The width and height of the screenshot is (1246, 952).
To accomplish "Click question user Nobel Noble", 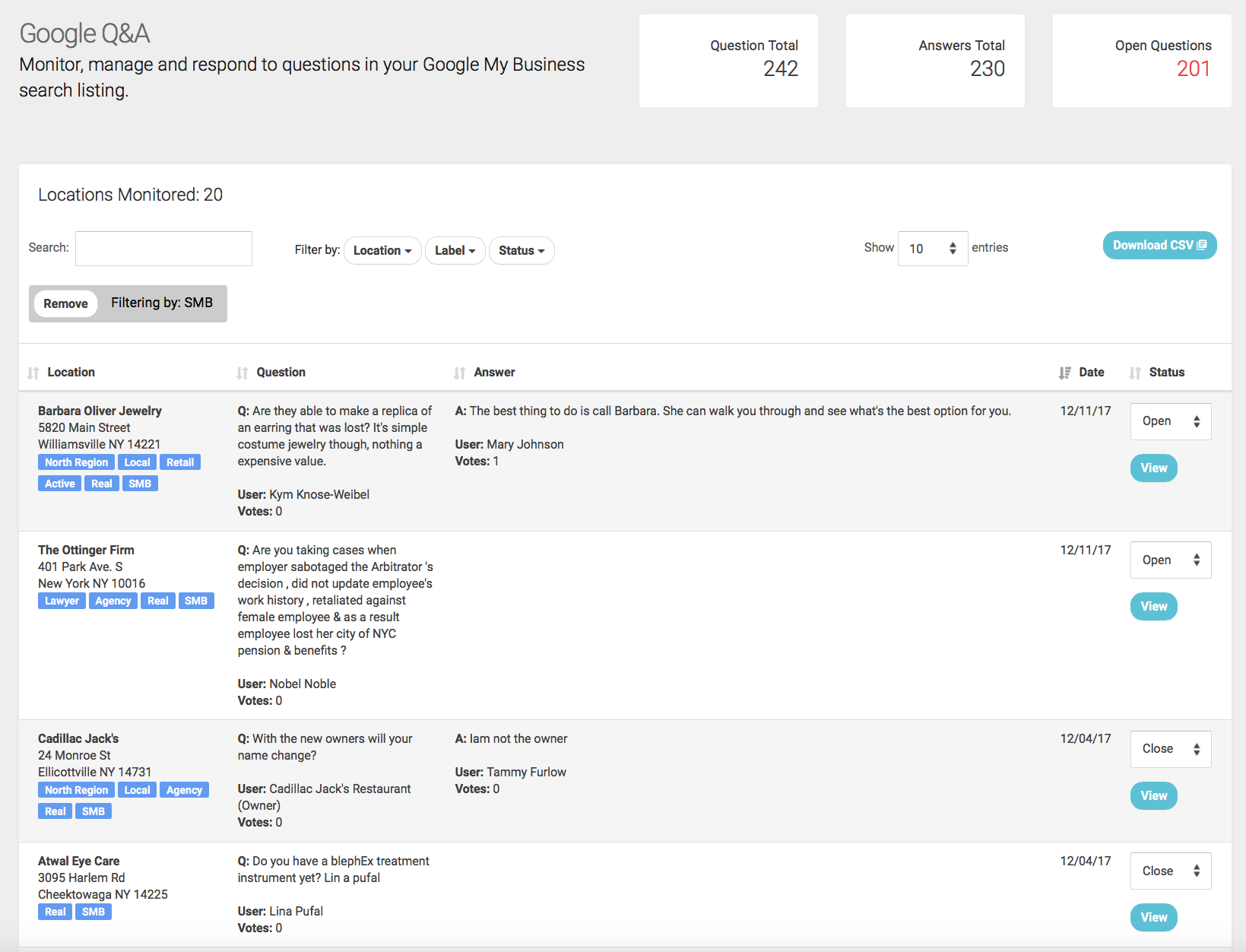I will 303,684.
